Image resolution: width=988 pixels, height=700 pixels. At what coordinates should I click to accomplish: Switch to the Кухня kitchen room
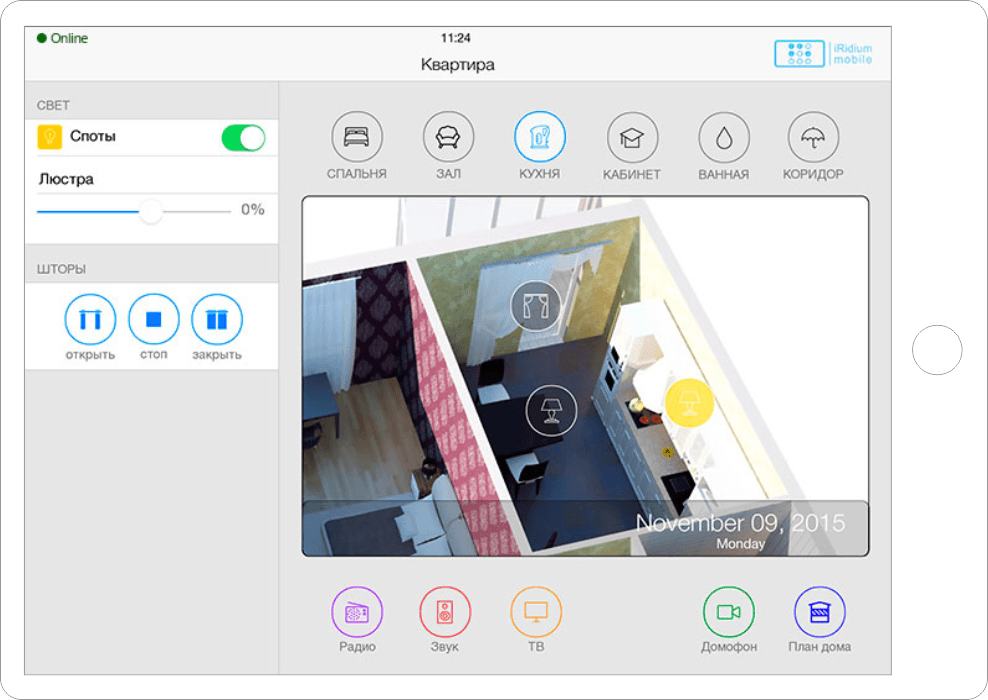point(540,137)
